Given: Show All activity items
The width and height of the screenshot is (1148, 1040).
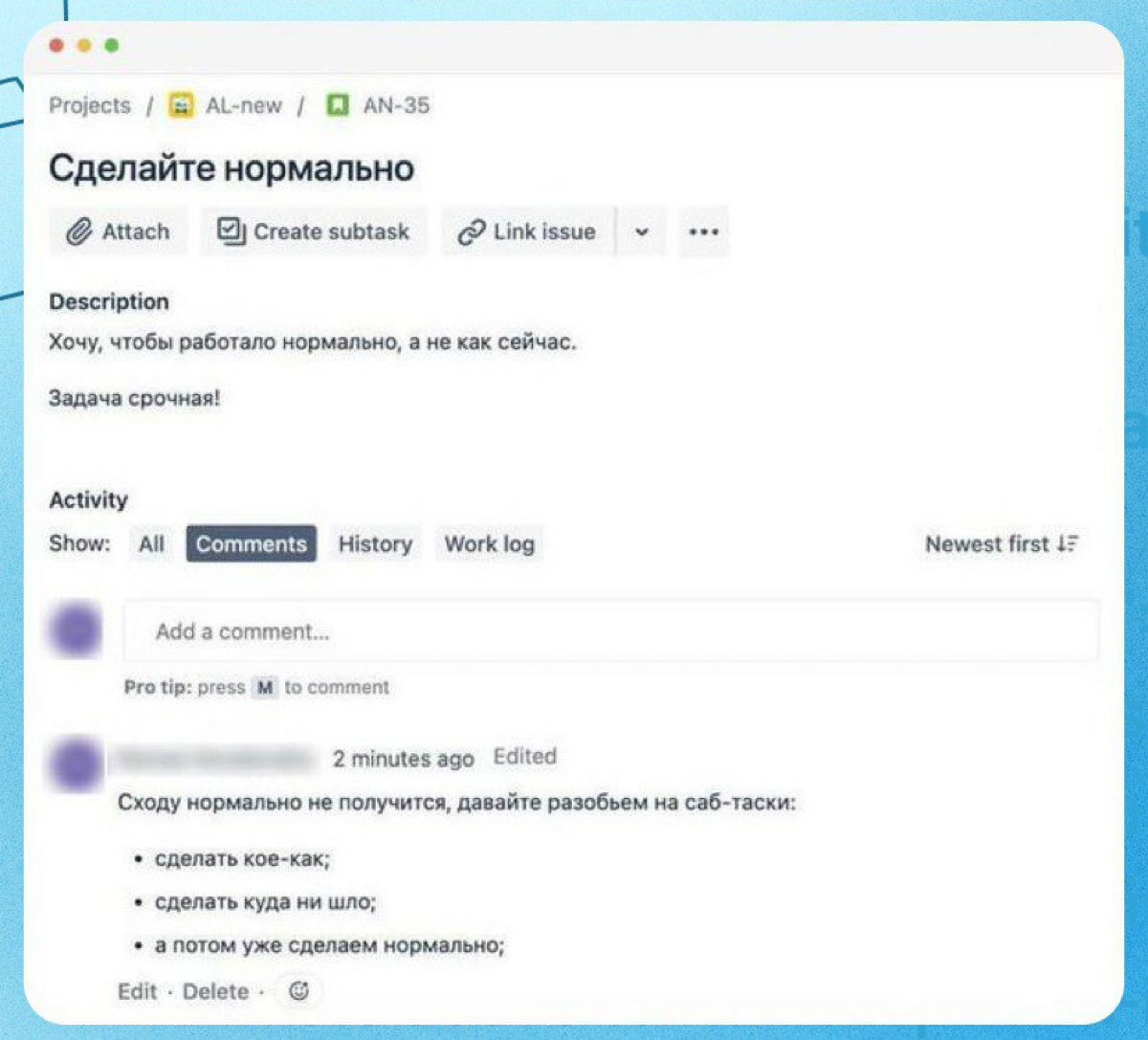Looking at the screenshot, I should tap(151, 543).
